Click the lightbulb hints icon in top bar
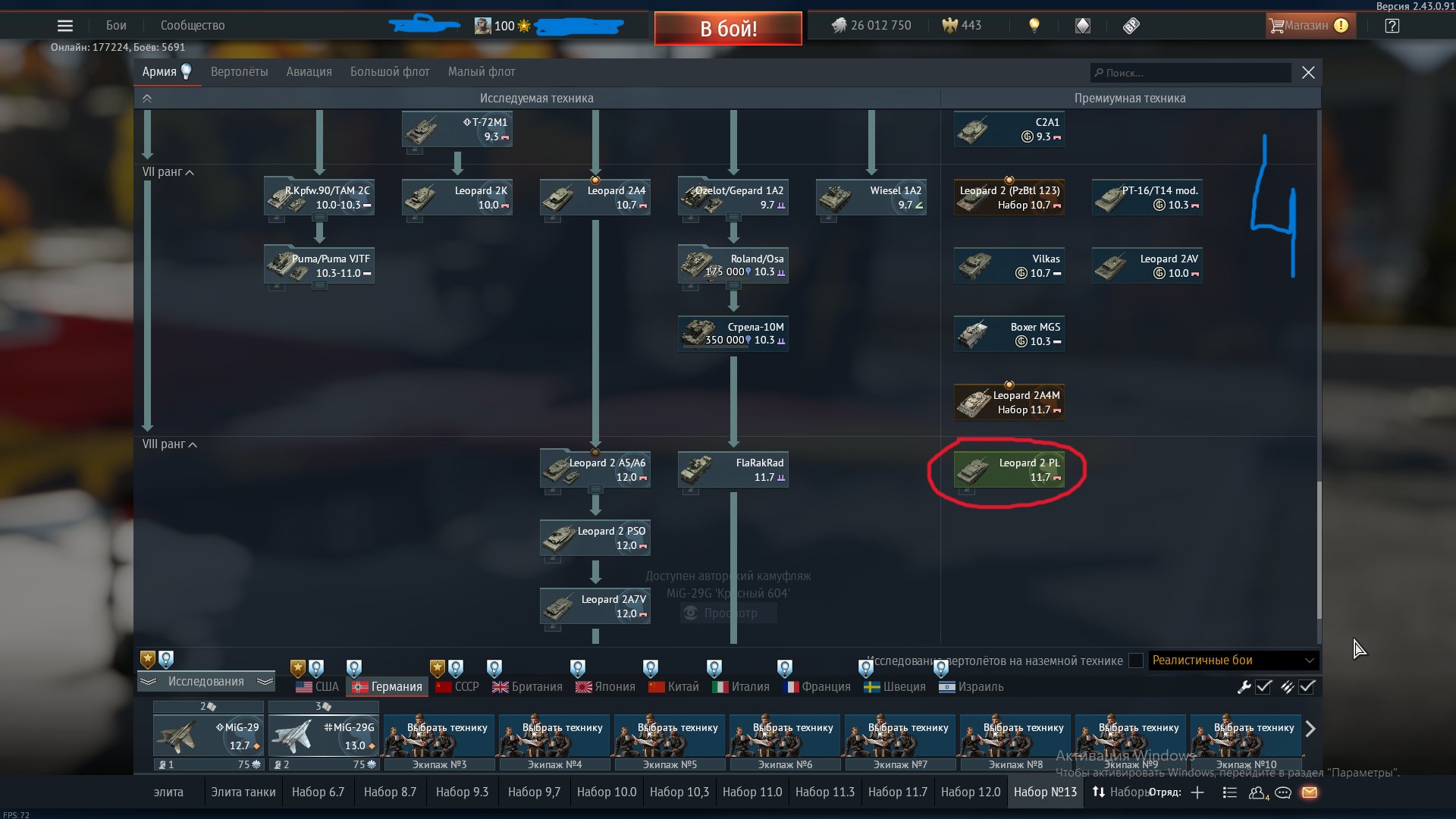 [x=1034, y=26]
